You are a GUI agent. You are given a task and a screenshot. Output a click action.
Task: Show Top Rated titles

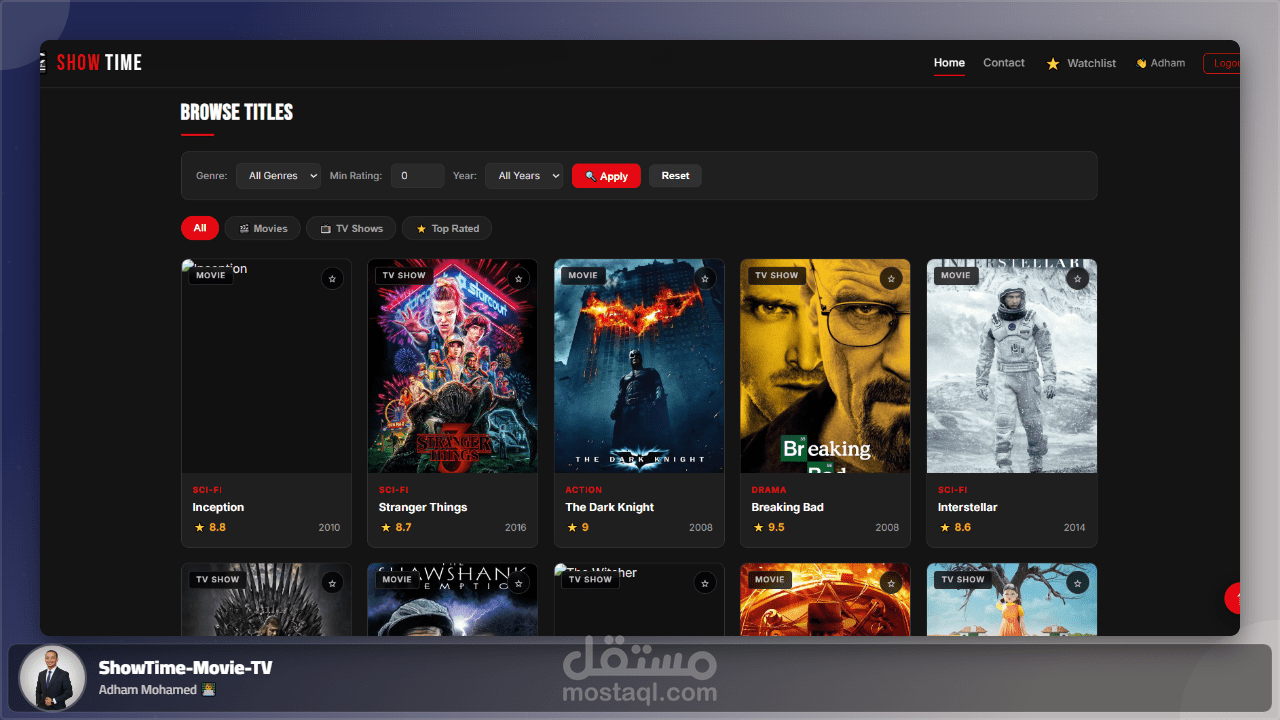click(x=447, y=228)
